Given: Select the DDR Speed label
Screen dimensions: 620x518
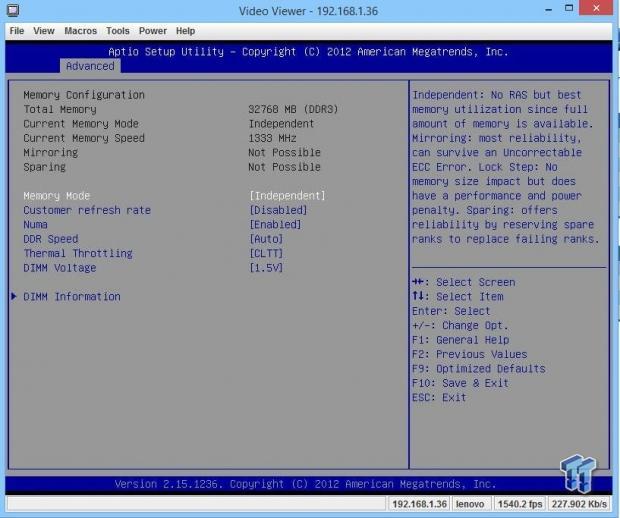Looking at the screenshot, I should point(51,239).
